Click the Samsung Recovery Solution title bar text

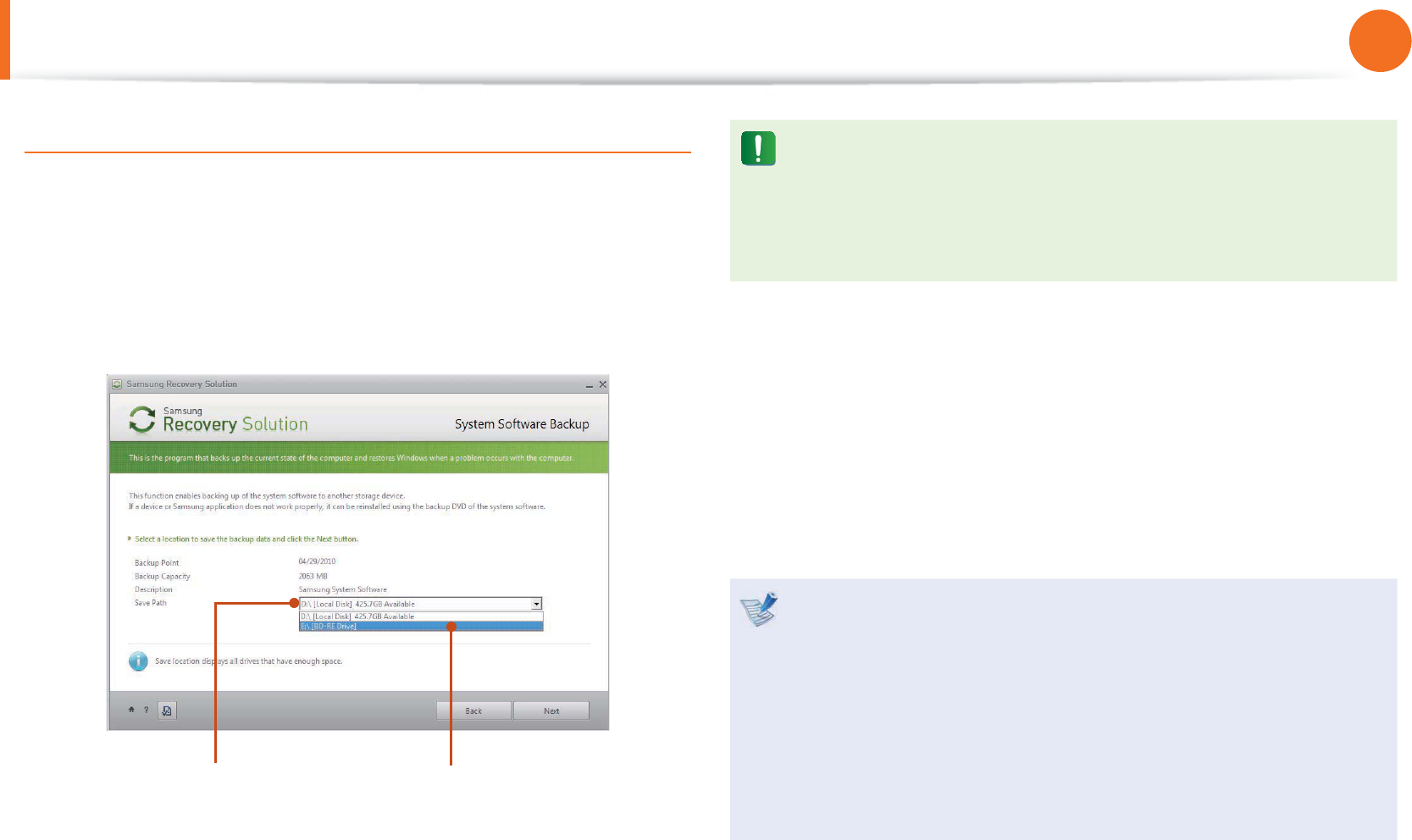tap(182, 384)
